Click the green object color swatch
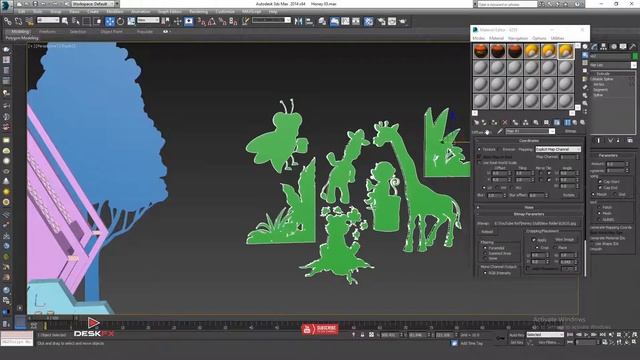 click(x=634, y=56)
